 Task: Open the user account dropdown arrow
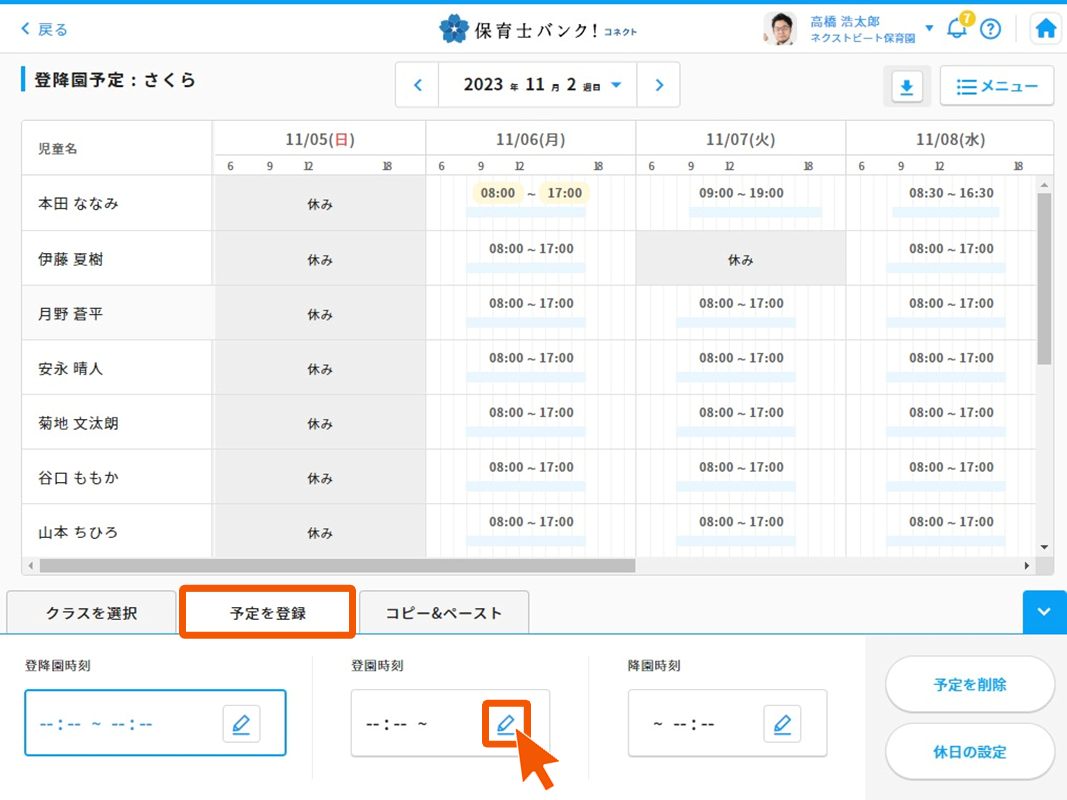pyautogui.click(x=929, y=28)
